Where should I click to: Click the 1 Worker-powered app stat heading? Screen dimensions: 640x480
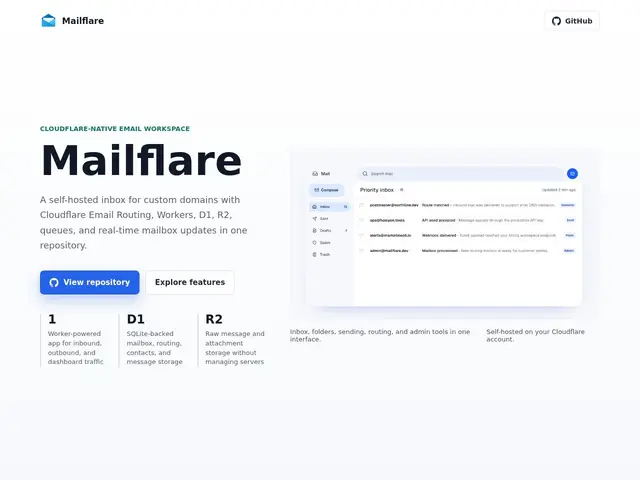52,319
